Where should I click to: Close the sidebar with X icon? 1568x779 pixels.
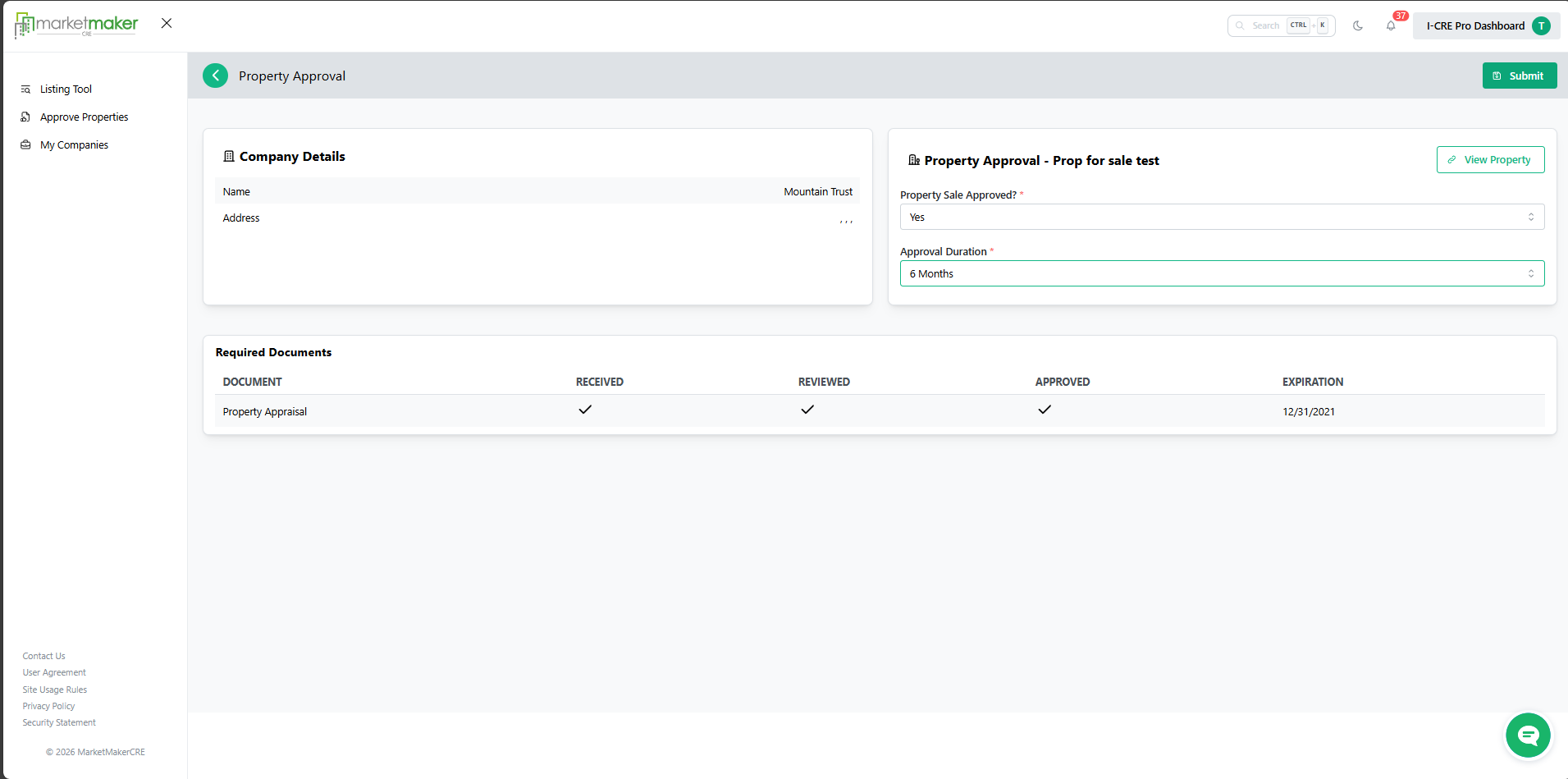click(x=167, y=23)
